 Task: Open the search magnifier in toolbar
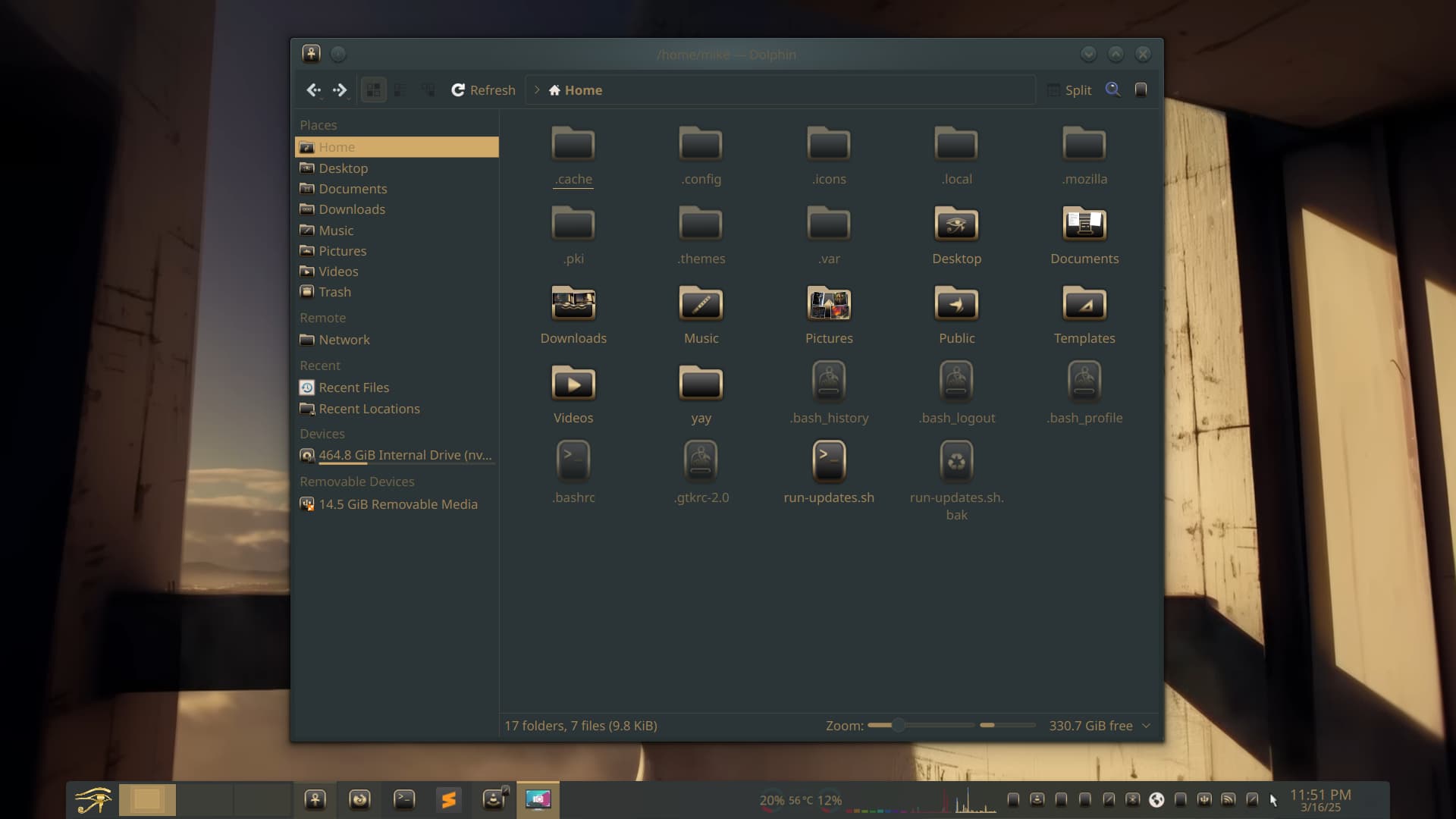coord(1112,89)
